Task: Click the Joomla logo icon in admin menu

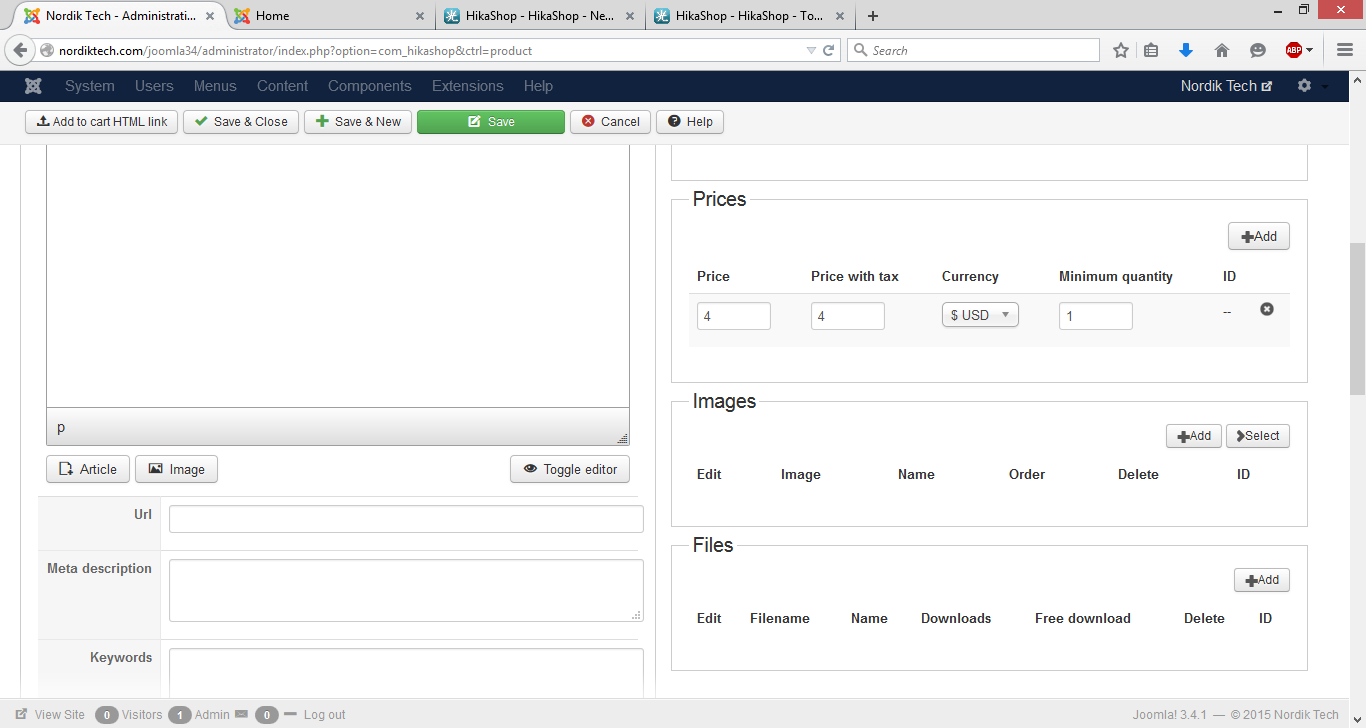Action: (x=33, y=86)
